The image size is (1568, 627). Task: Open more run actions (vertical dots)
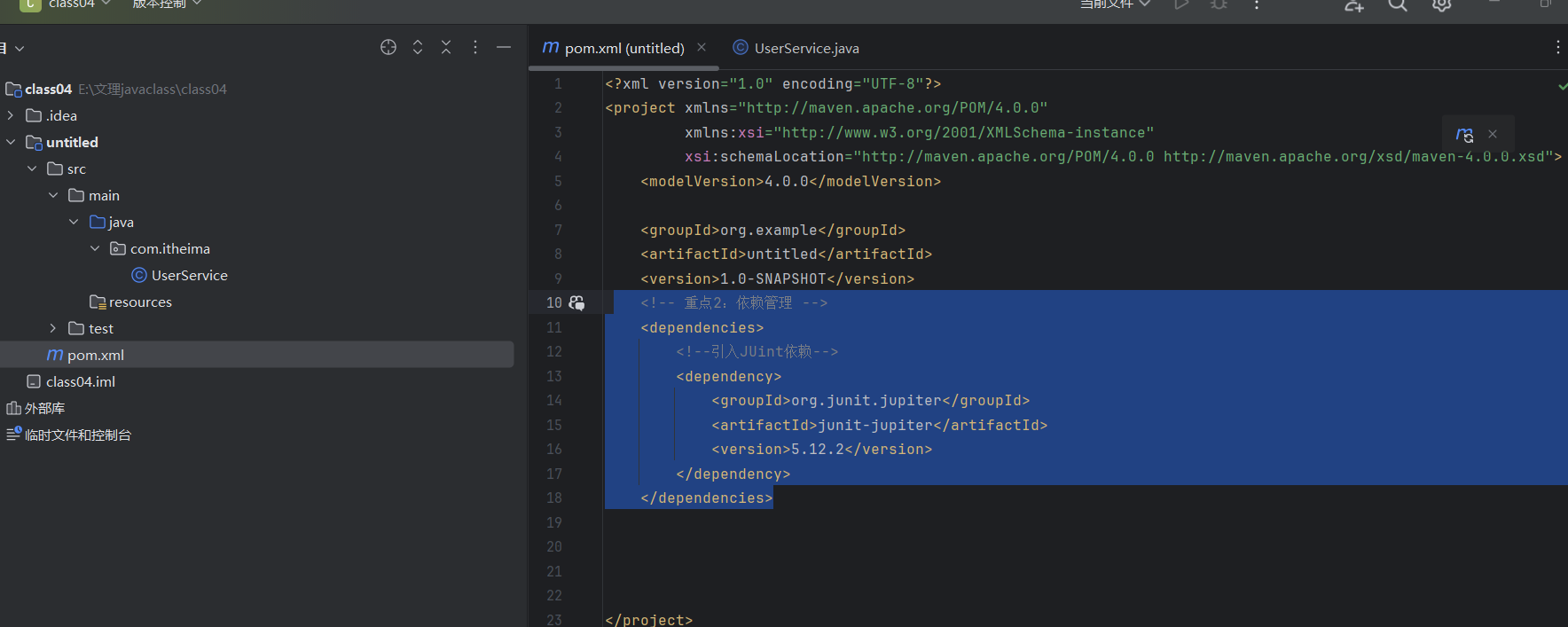1257,4
